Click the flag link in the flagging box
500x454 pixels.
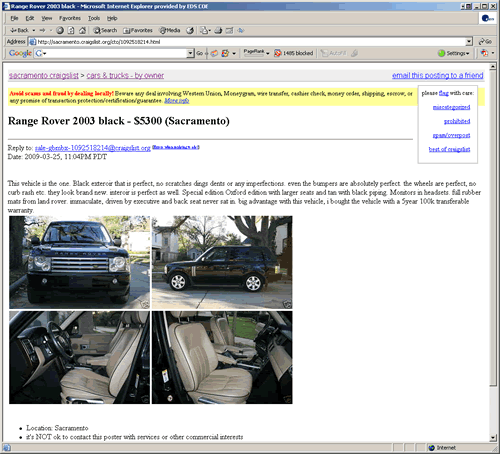[444, 93]
